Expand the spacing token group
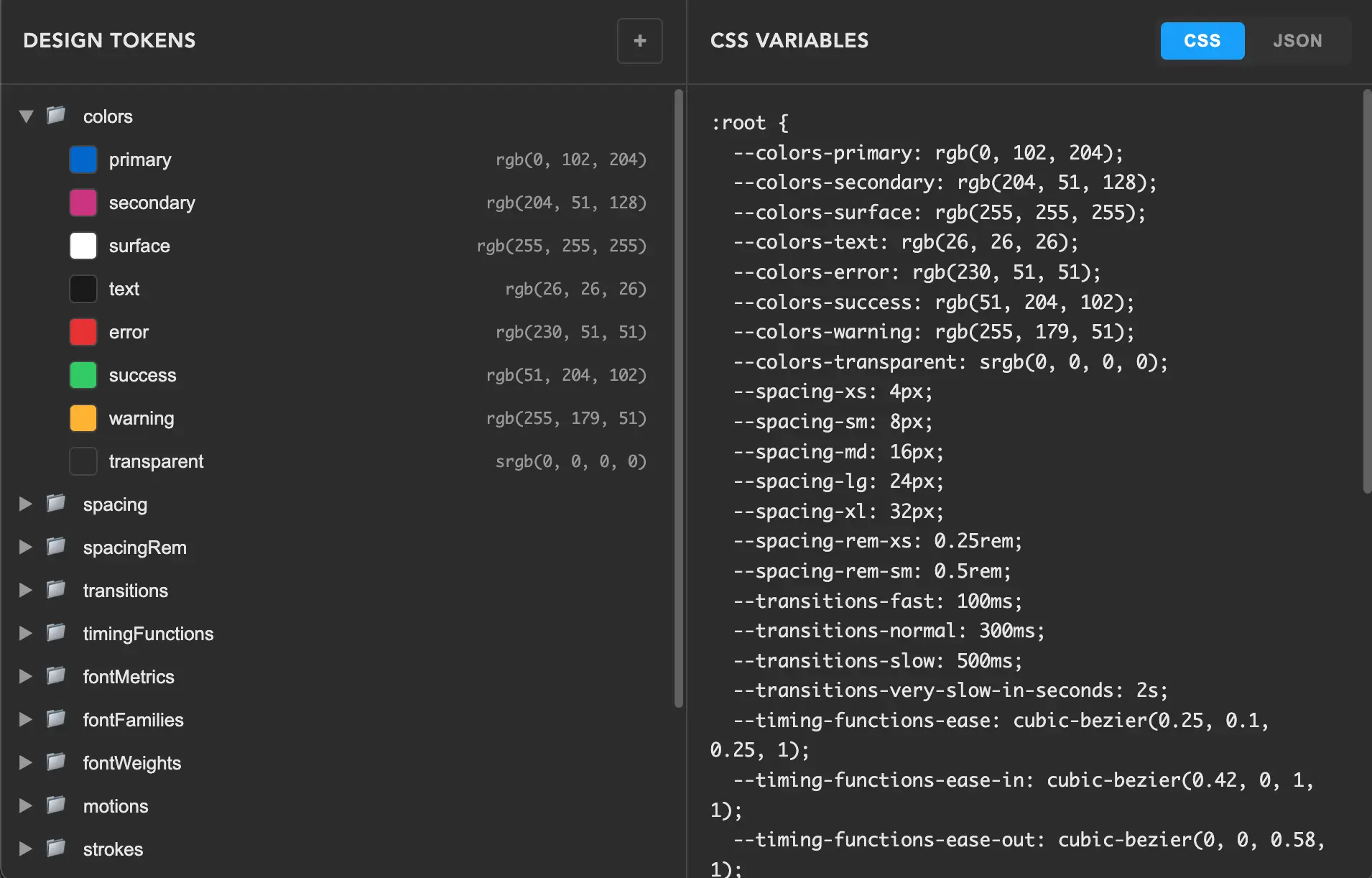1372x878 pixels. (25, 504)
